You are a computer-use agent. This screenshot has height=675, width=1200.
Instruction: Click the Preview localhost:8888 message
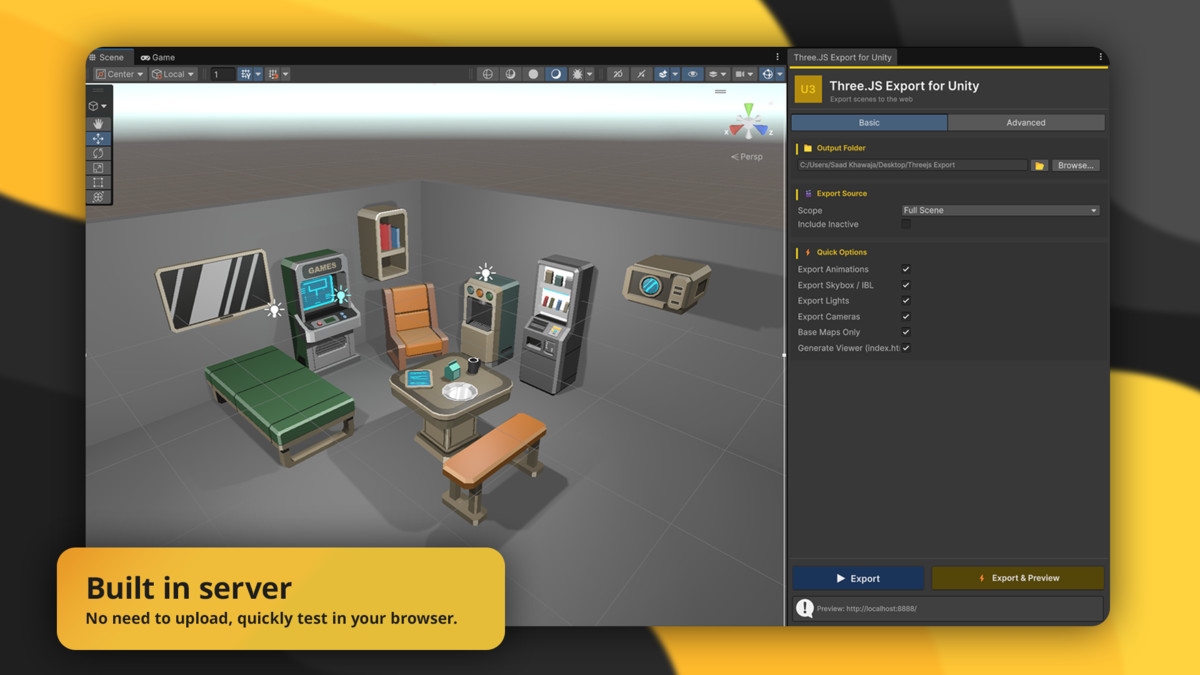pyautogui.click(x=948, y=608)
